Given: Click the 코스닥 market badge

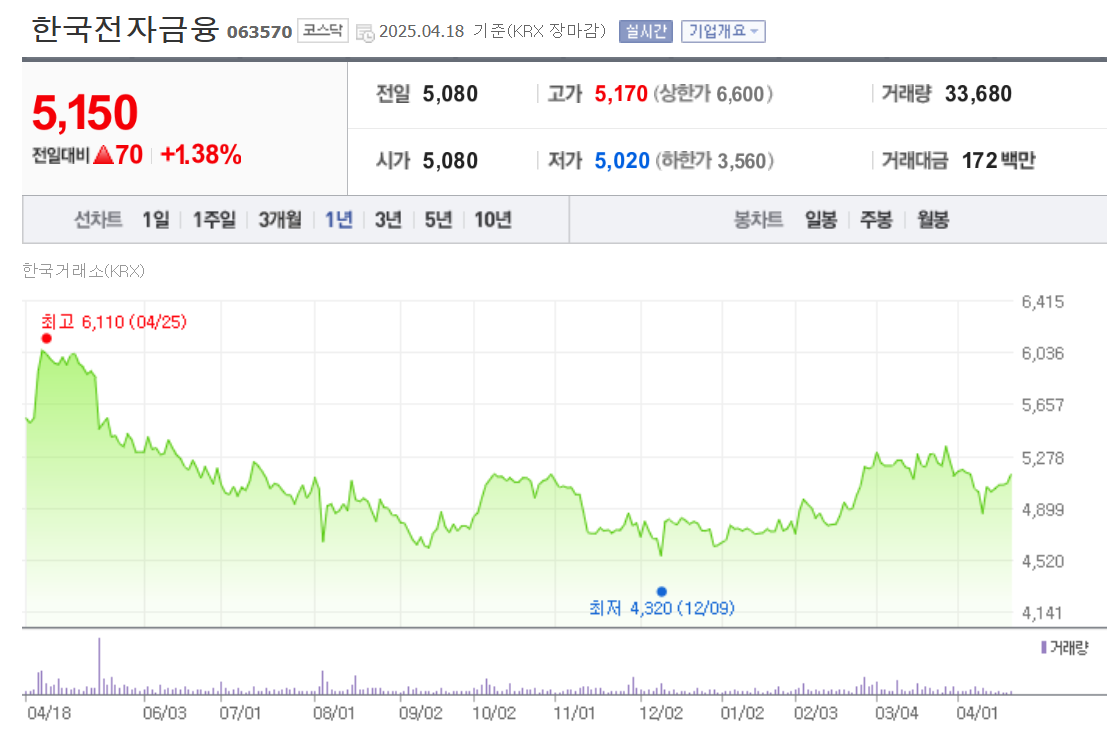Looking at the screenshot, I should pyautogui.click(x=323, y=30).
